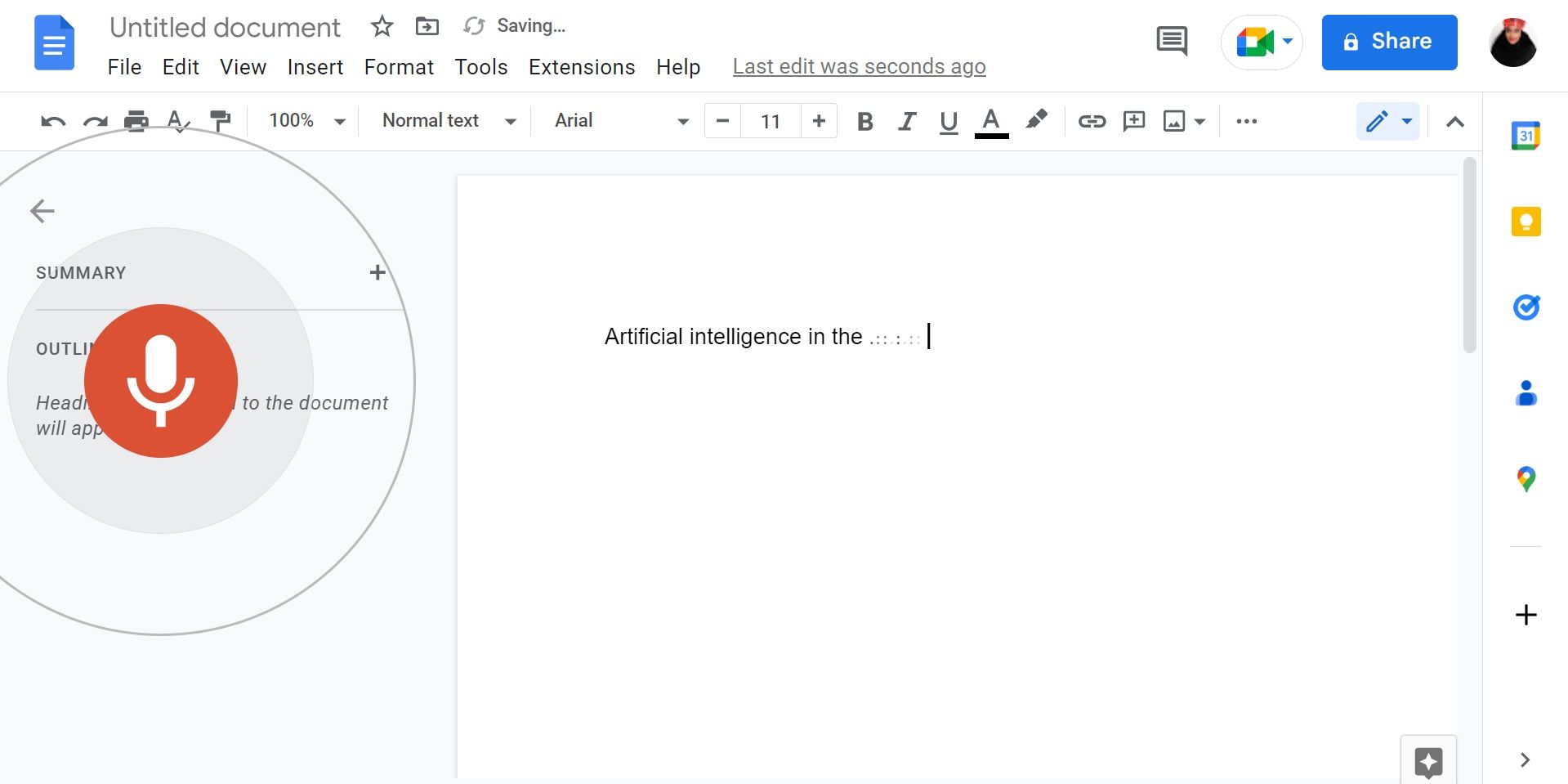The image size is (1568, 784).
Task: Add a comment with the comment icon
Action: [1134, 121]
